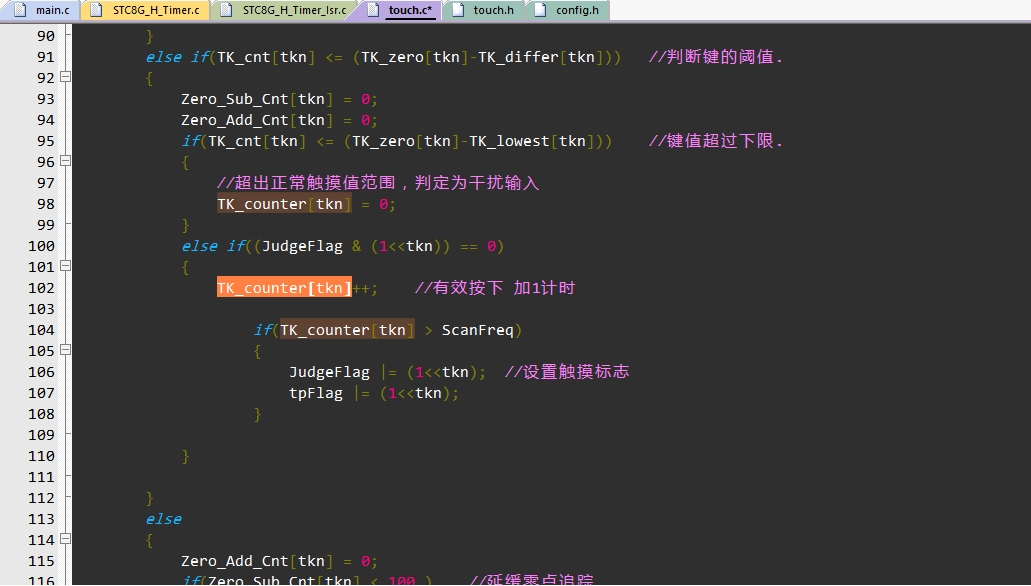
Task: Click Zero_Add_Cnt[tkn] on line 115
Action: (257, 561)
